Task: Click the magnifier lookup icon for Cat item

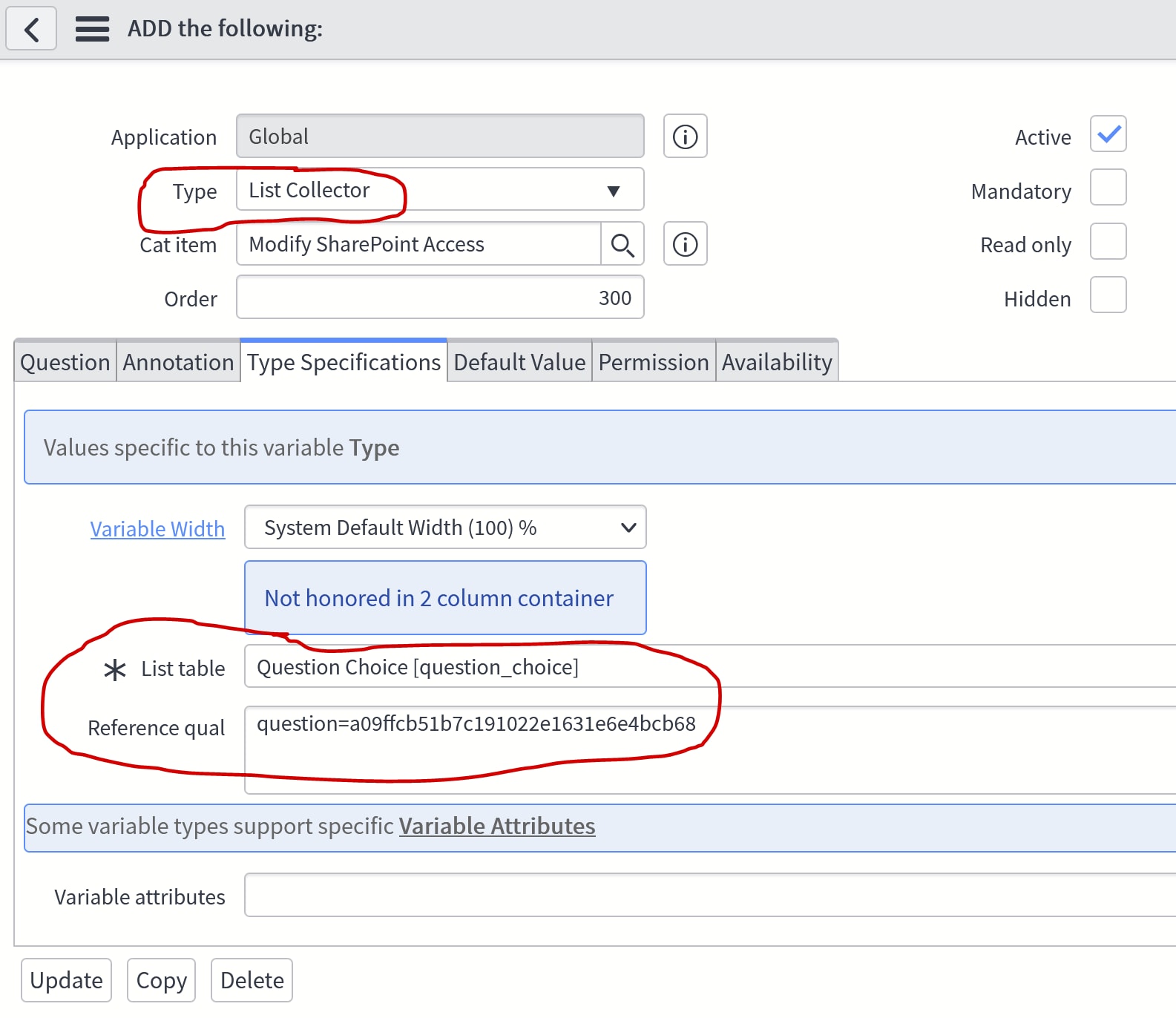Action: tap(622, 245)
